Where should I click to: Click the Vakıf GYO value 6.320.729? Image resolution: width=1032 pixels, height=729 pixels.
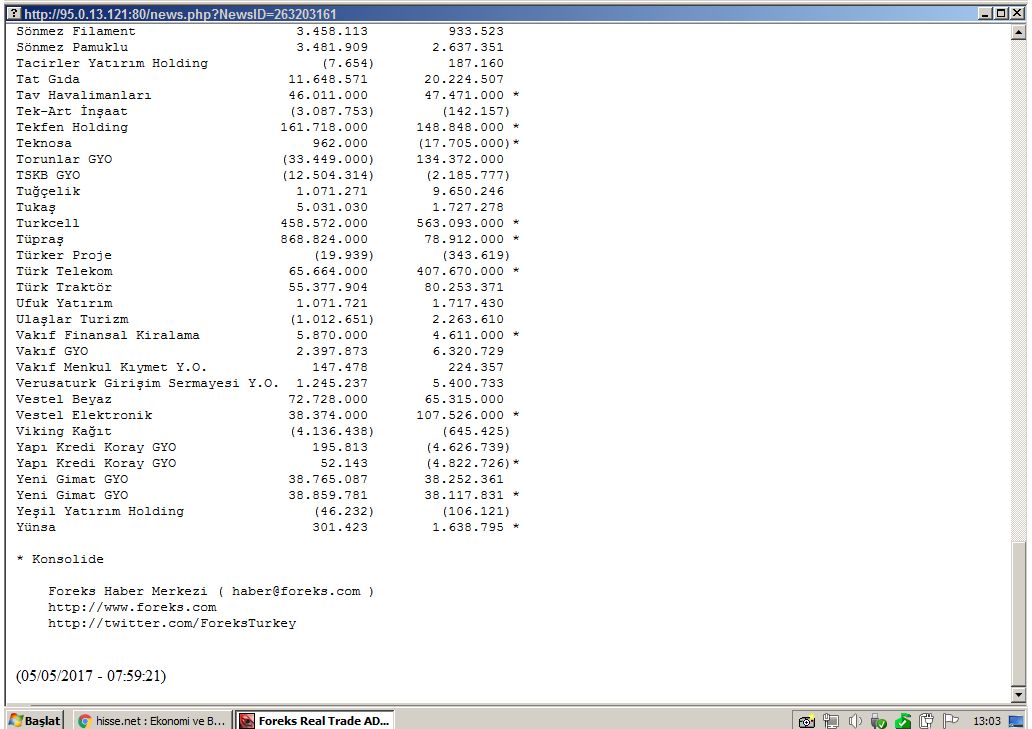pyautogui.click(x=468, y=351)
